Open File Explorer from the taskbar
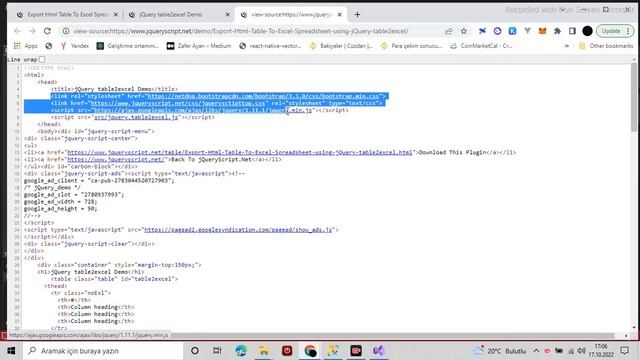This screenshot has height=360, width=640. [x=264, y=351]
